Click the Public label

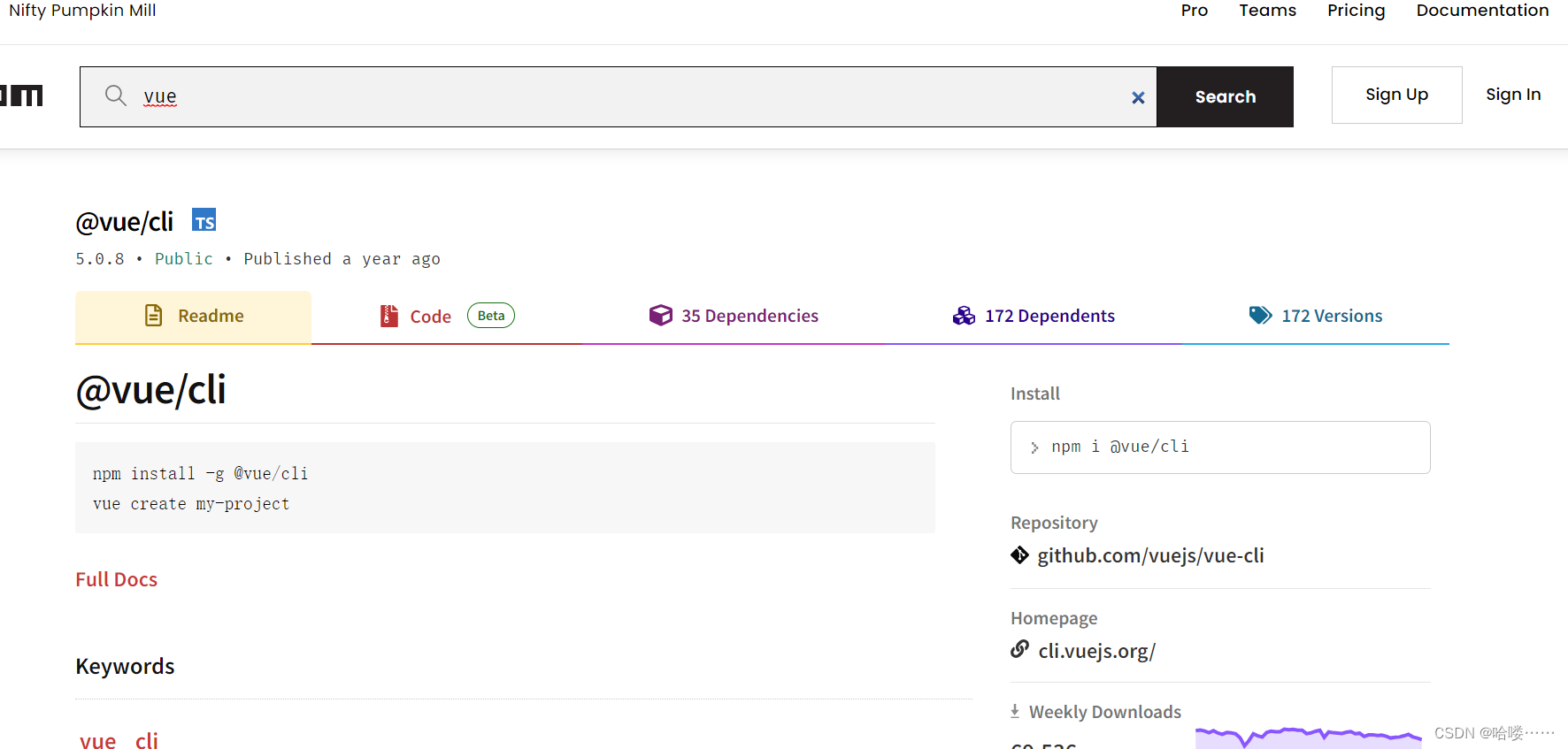point(184,258)
